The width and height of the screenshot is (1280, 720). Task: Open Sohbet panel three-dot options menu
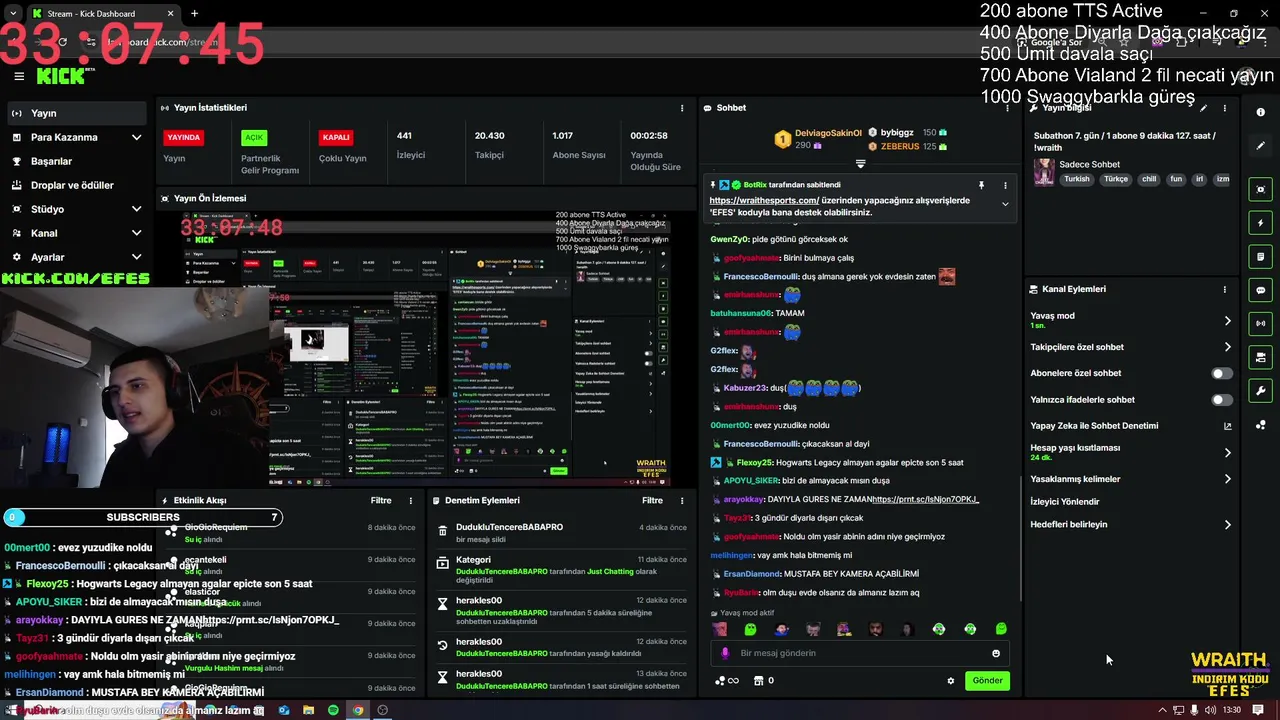1005,108
